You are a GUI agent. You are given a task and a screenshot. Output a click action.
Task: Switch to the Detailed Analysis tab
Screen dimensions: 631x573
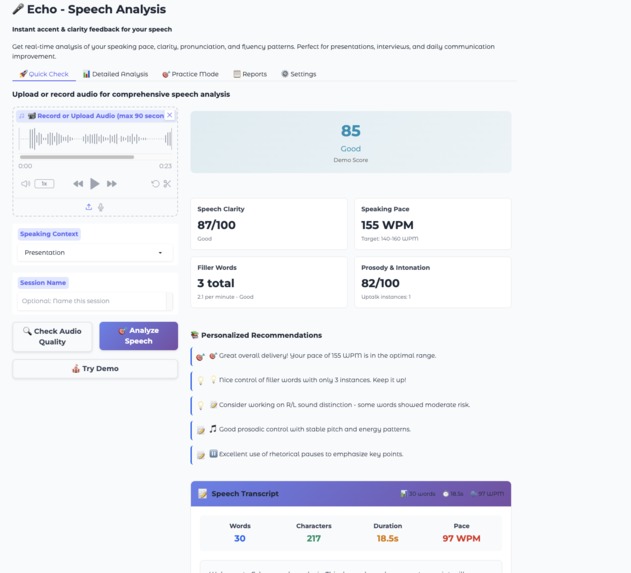(x=115, y=74)
